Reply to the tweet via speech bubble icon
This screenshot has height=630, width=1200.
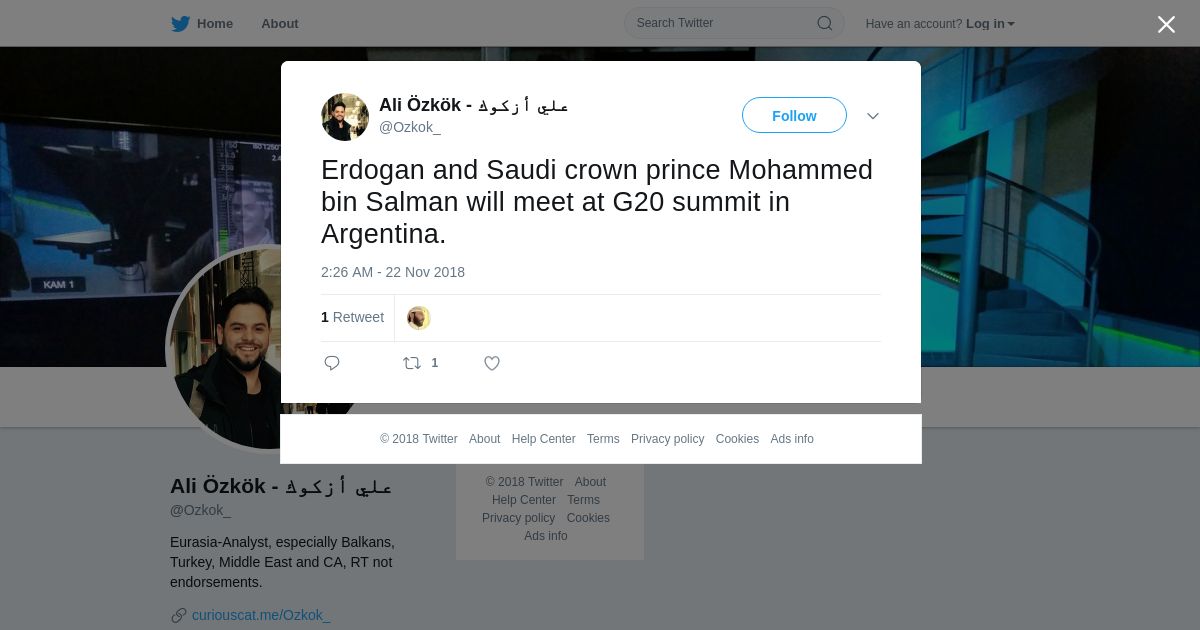pyautogui.click(x=332, y=363)
